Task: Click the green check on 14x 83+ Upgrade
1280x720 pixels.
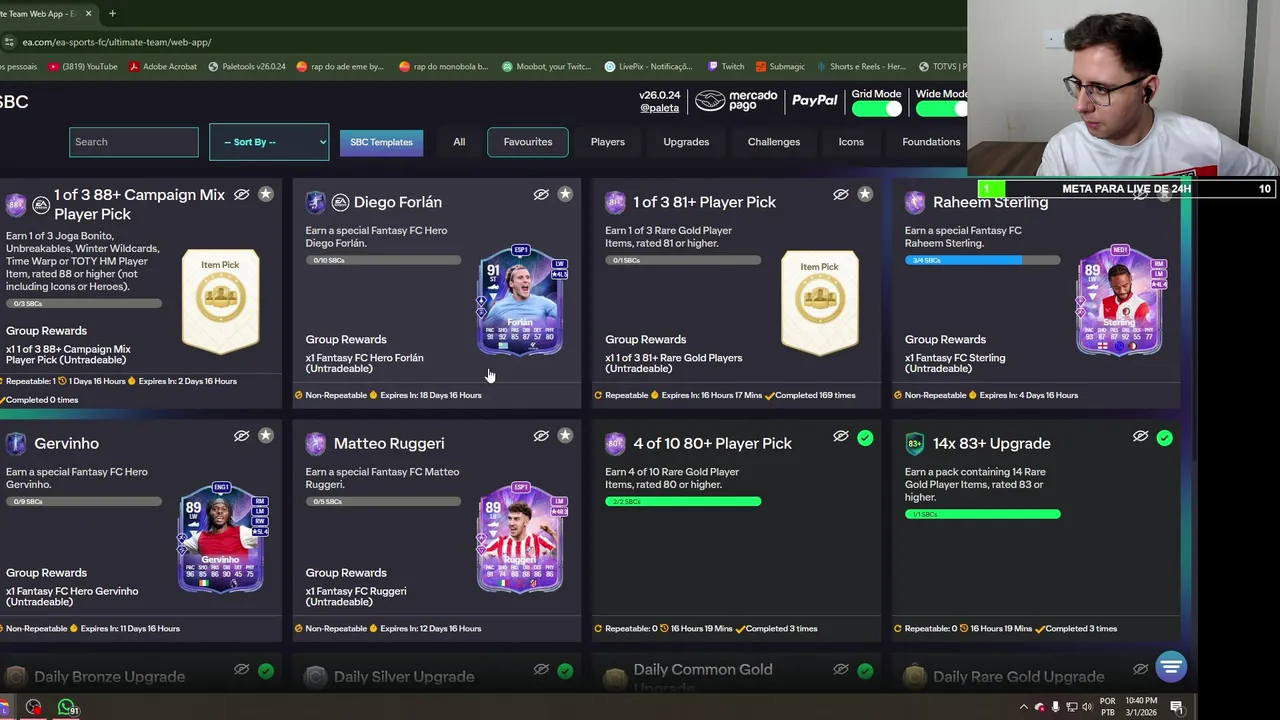Action: (1164, 438)
